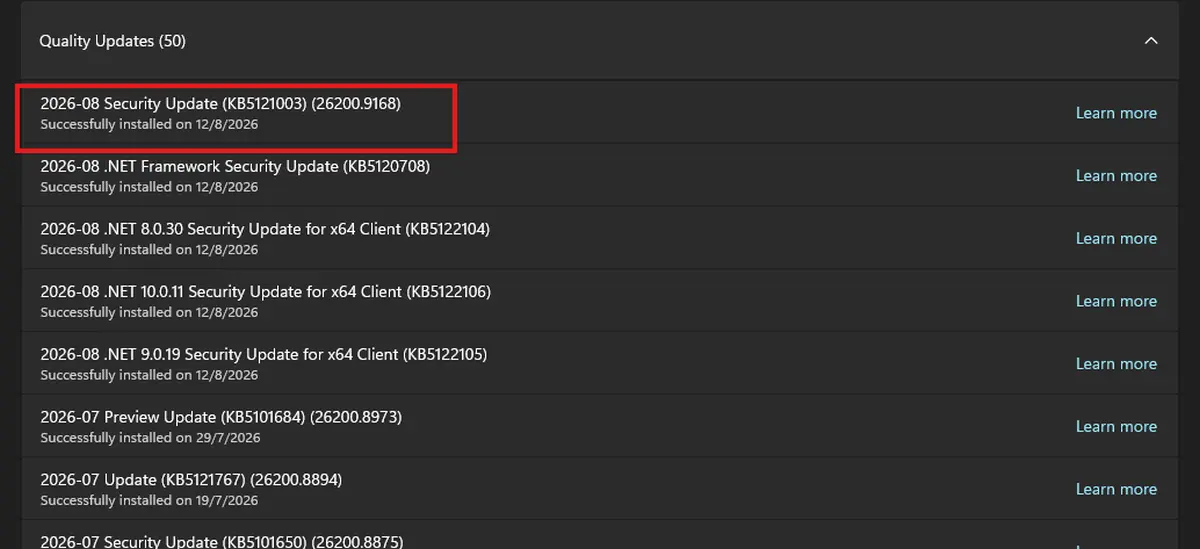Select 2026-08 Security Update (KB5121003) title

click(220, 103)
